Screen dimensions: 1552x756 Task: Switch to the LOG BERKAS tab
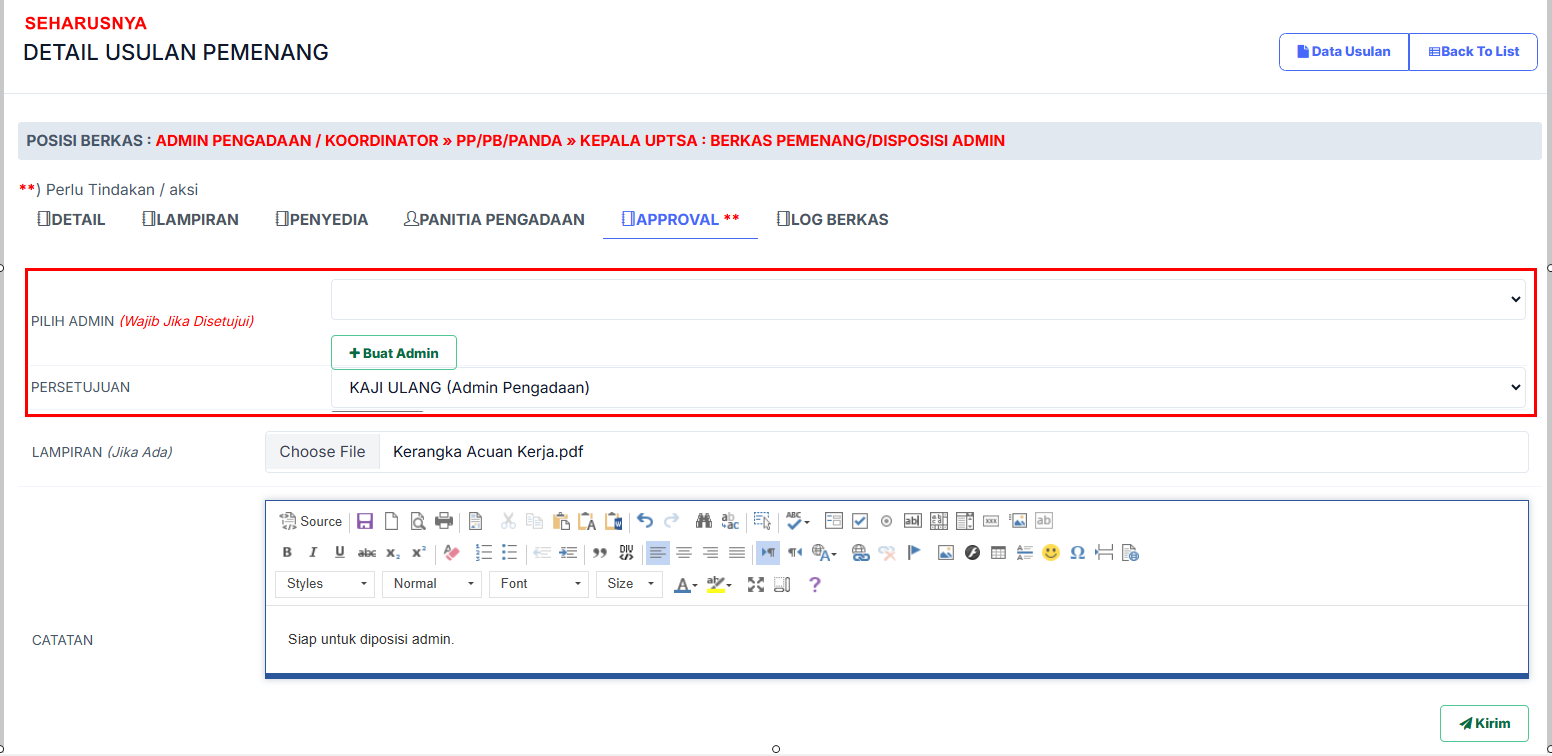[x=832, y=220]
